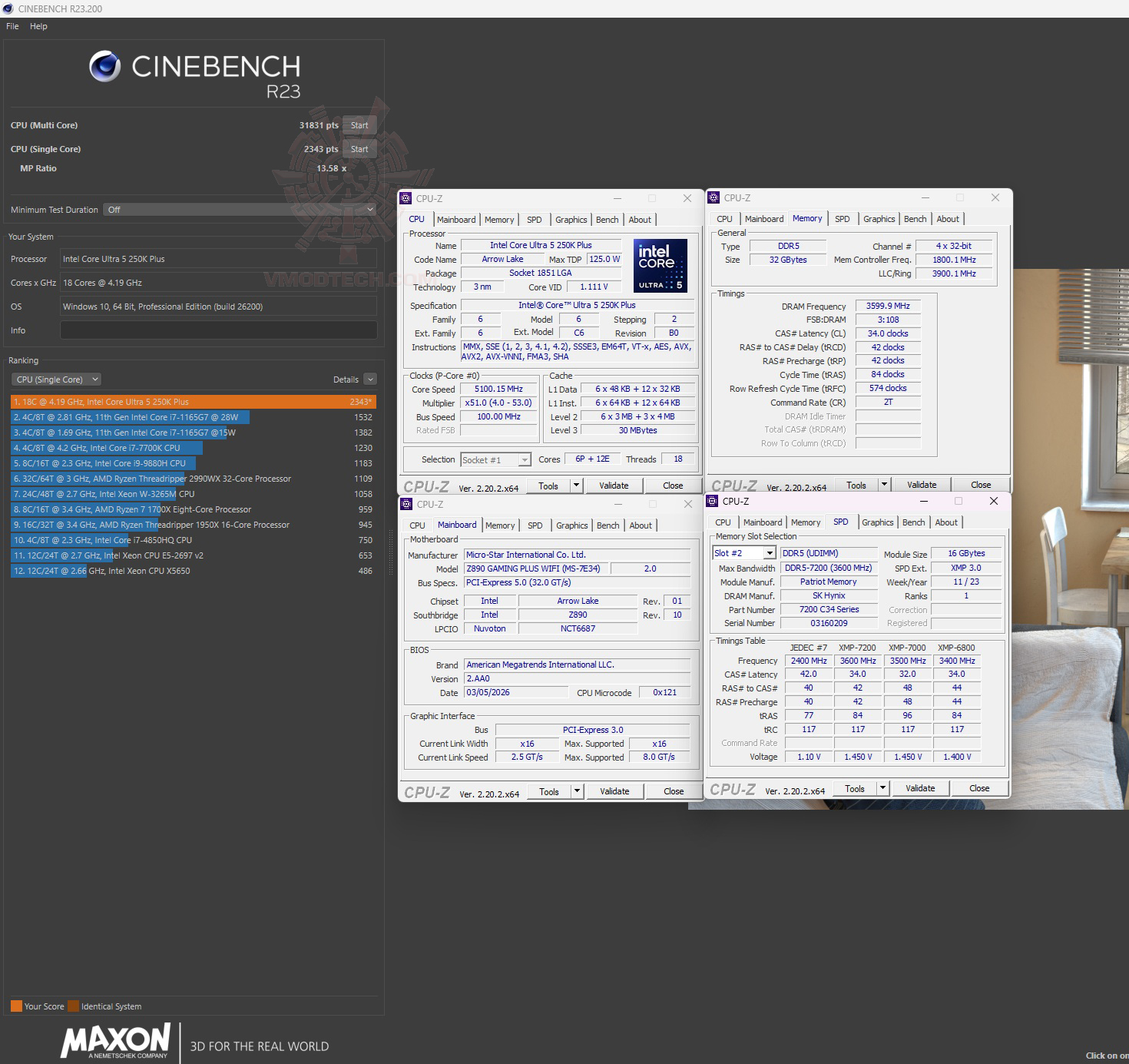1129x1064 pixels.
Task: Open the CPU (Single Core) ranking dropdown
Action: (56, 380)
